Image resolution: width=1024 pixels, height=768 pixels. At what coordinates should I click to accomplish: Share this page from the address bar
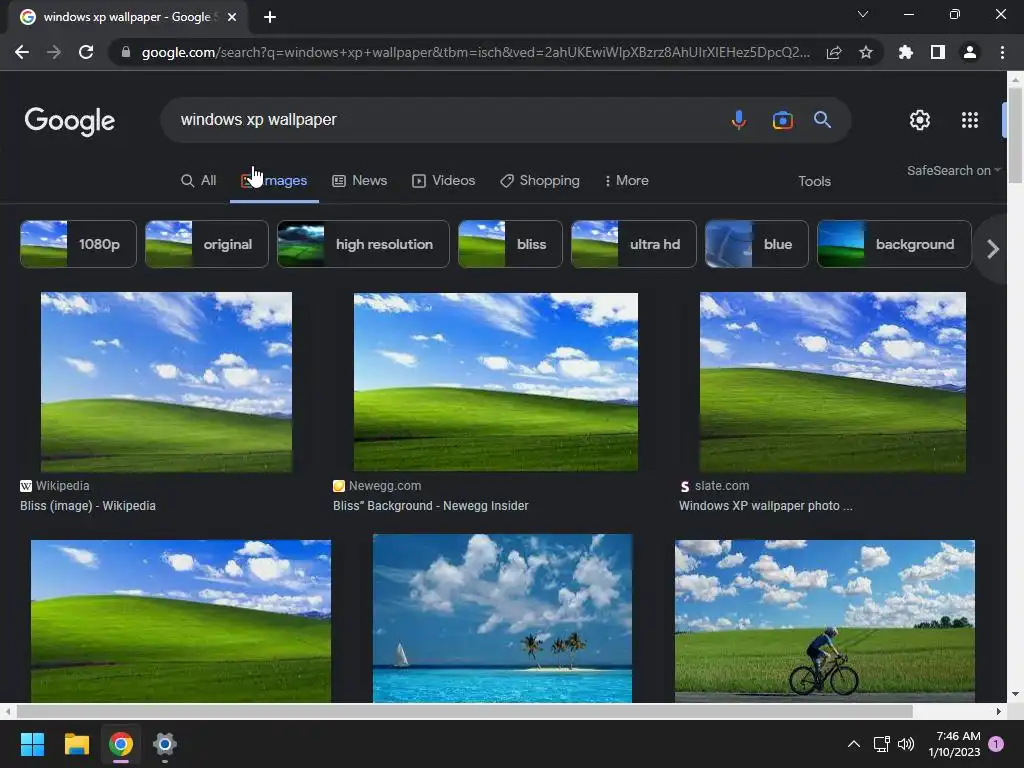point(834,52)
